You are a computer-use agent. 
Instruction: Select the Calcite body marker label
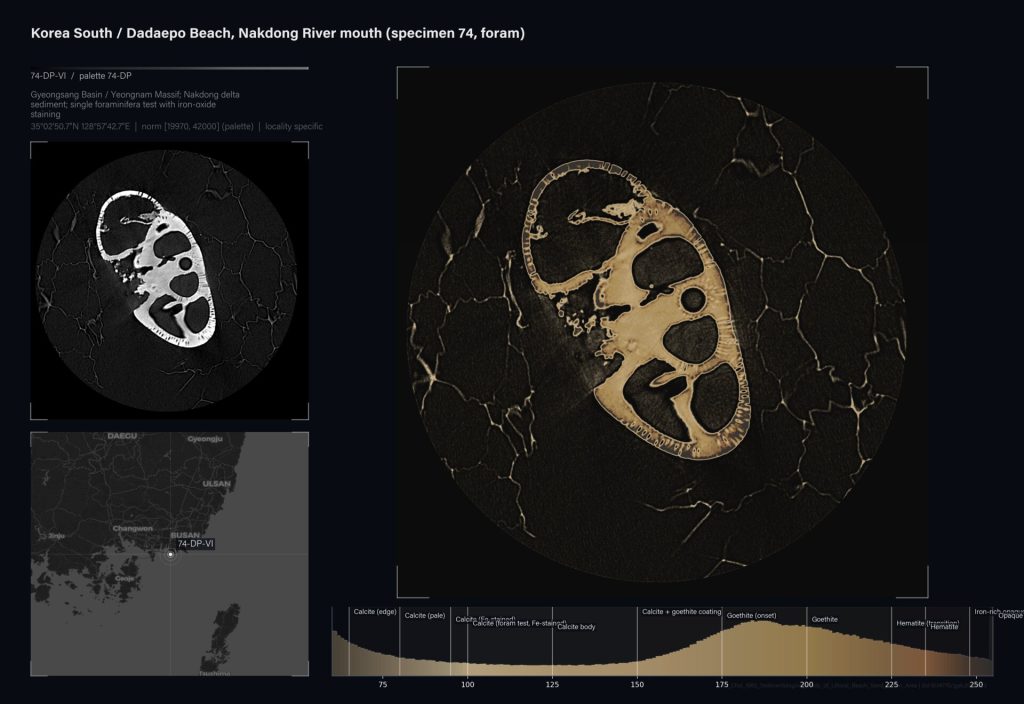(x=577, y=627)
